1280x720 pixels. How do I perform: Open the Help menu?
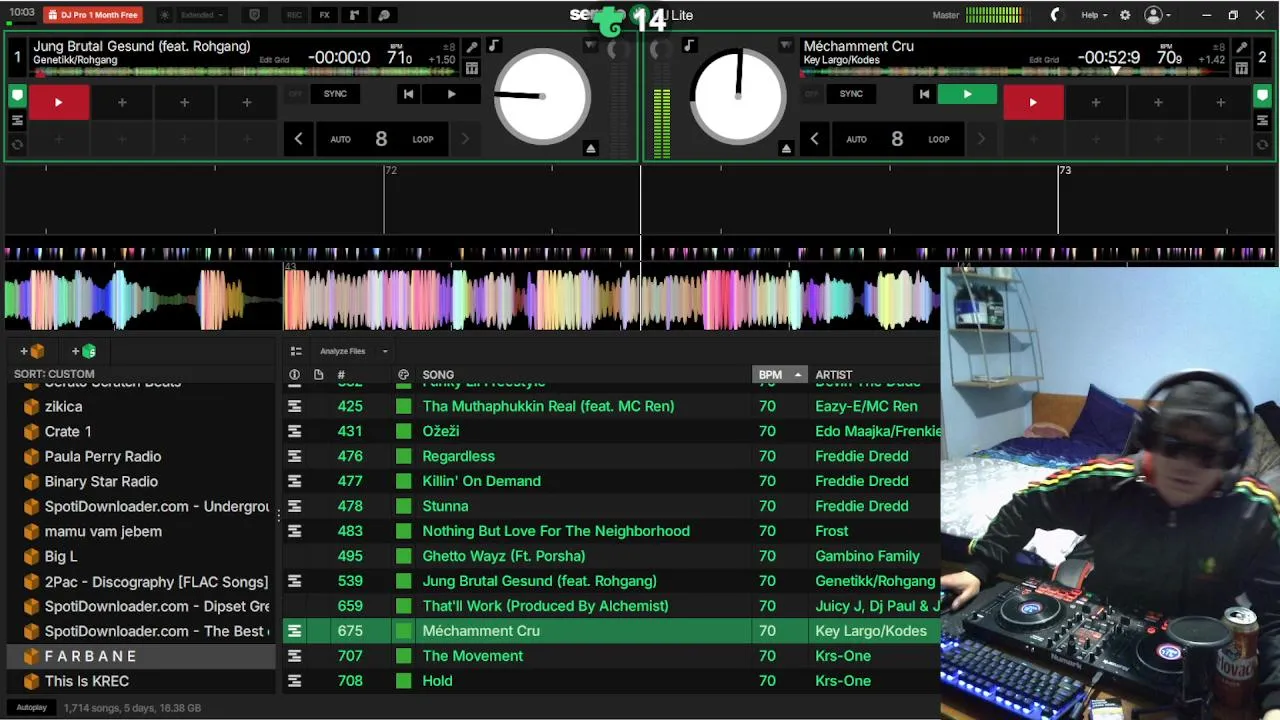(x=1094, y=15)
